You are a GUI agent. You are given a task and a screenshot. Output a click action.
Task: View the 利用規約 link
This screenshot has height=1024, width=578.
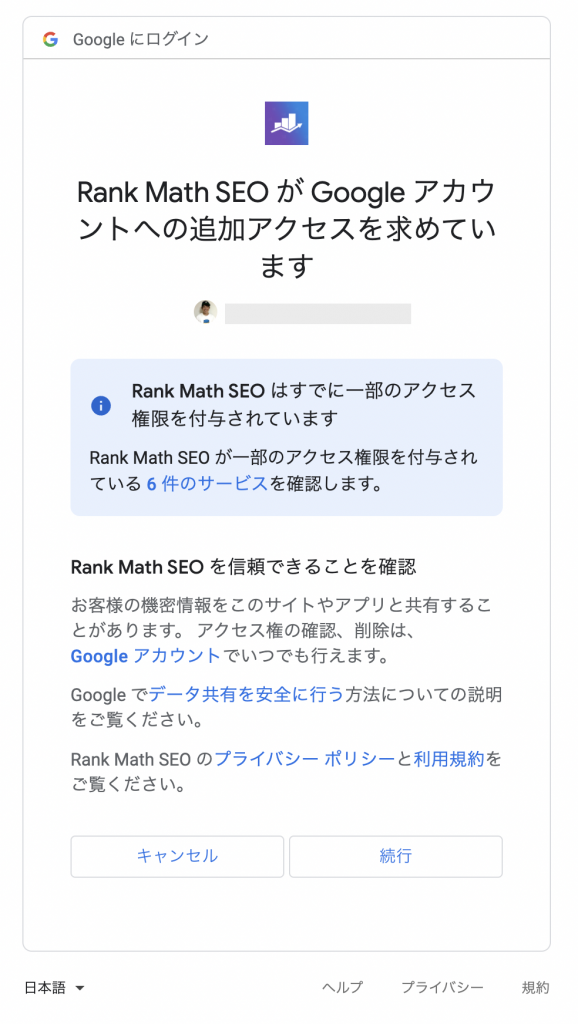449,759
